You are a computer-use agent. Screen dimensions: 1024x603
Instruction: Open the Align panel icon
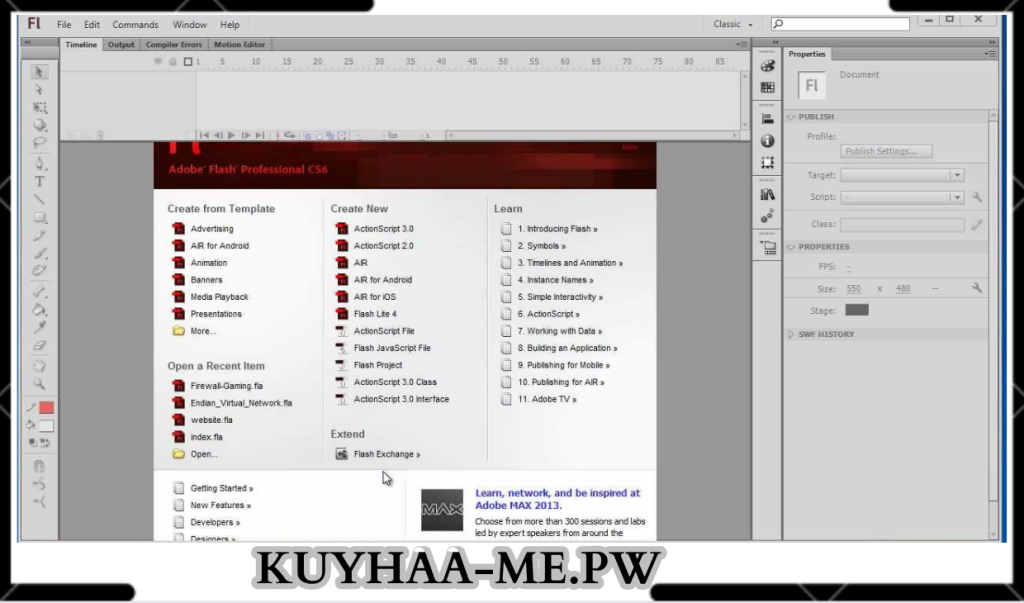pyautogui.click(x=767, y=119)
